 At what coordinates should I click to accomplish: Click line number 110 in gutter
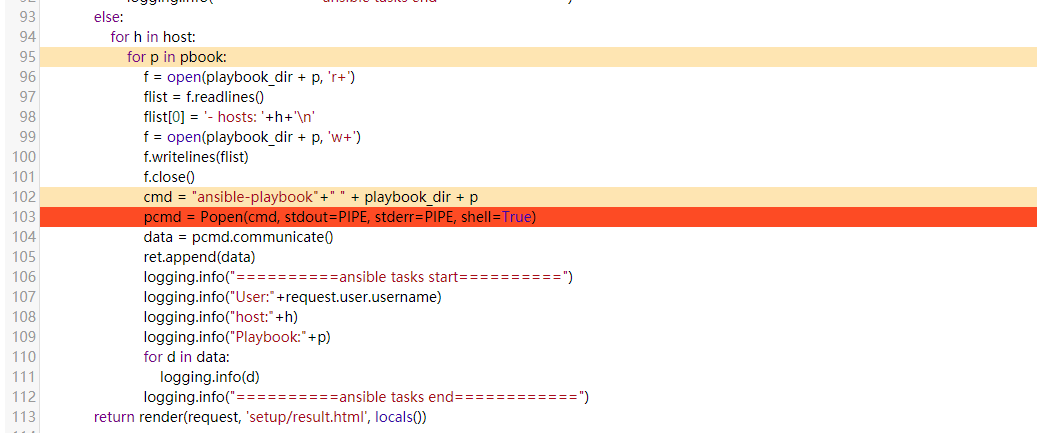(24, 356)
